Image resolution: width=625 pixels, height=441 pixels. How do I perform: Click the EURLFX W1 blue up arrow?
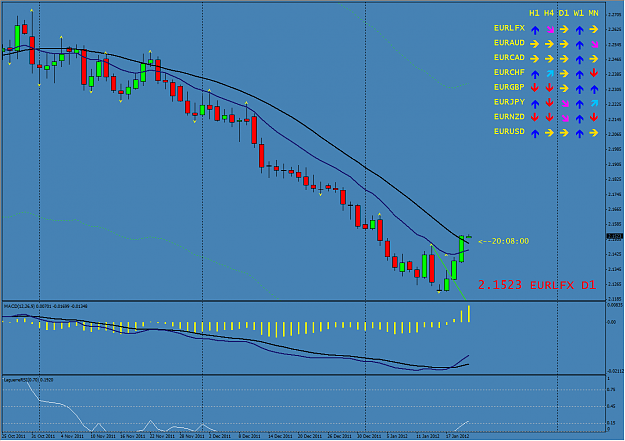point(579,30)
